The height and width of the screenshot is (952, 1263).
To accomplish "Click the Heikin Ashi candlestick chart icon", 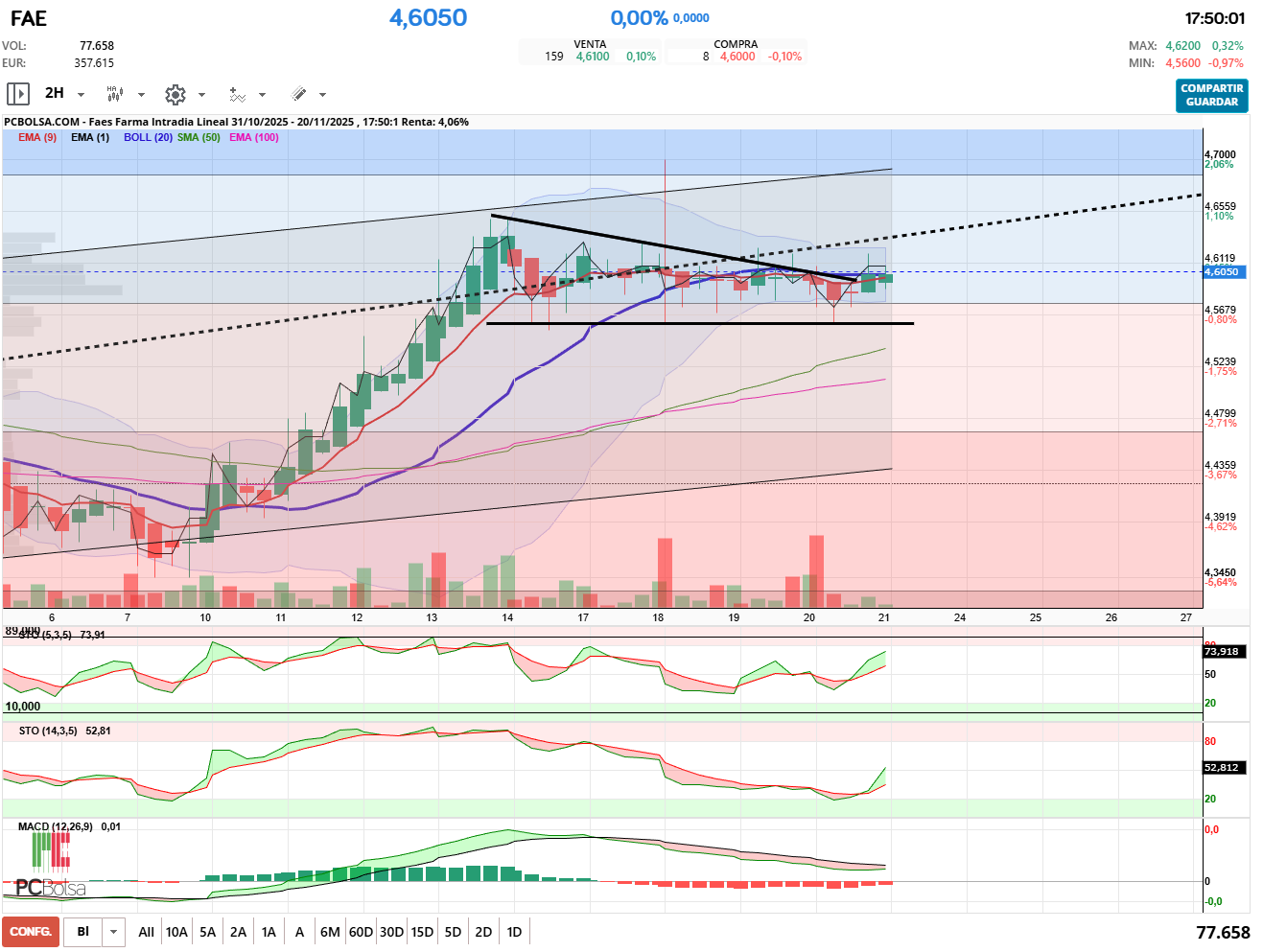I will [114, 94].
